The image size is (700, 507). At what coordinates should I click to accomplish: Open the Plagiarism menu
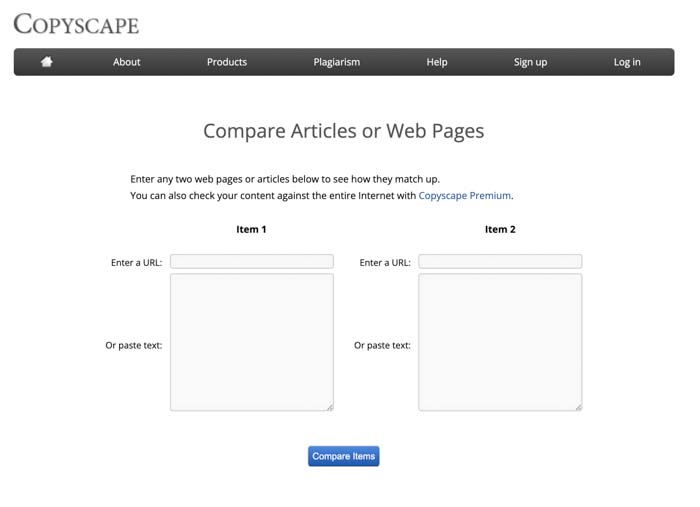(337, 62)
